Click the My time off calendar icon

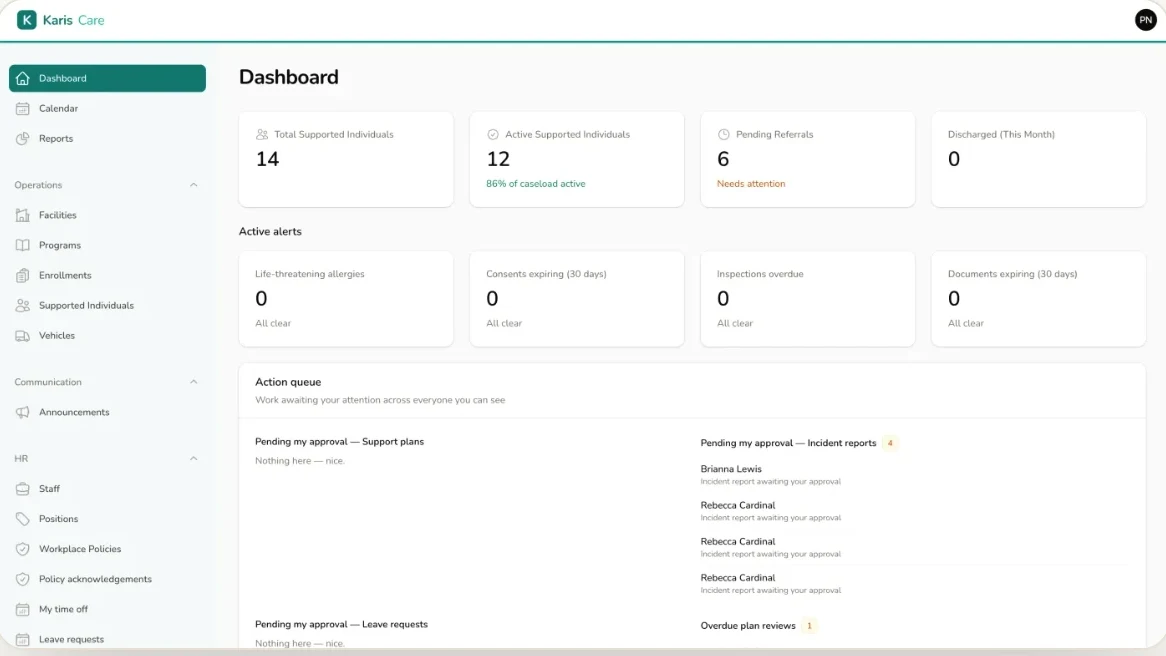23,609
